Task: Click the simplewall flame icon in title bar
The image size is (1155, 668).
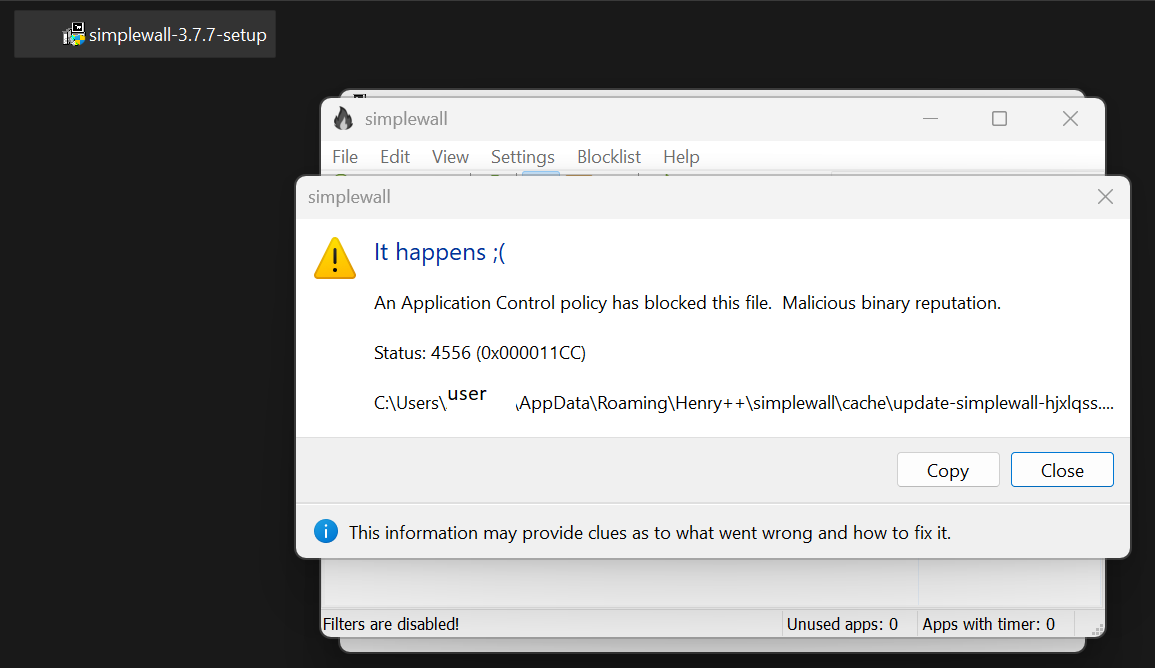Action: (344, 119)
